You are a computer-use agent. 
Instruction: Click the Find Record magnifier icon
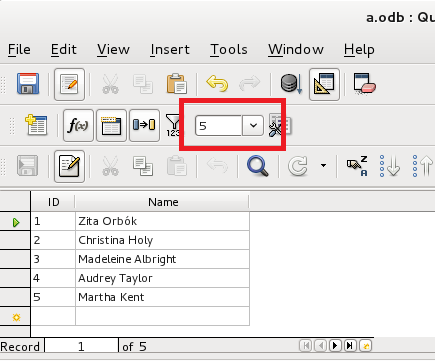[258, 166]
